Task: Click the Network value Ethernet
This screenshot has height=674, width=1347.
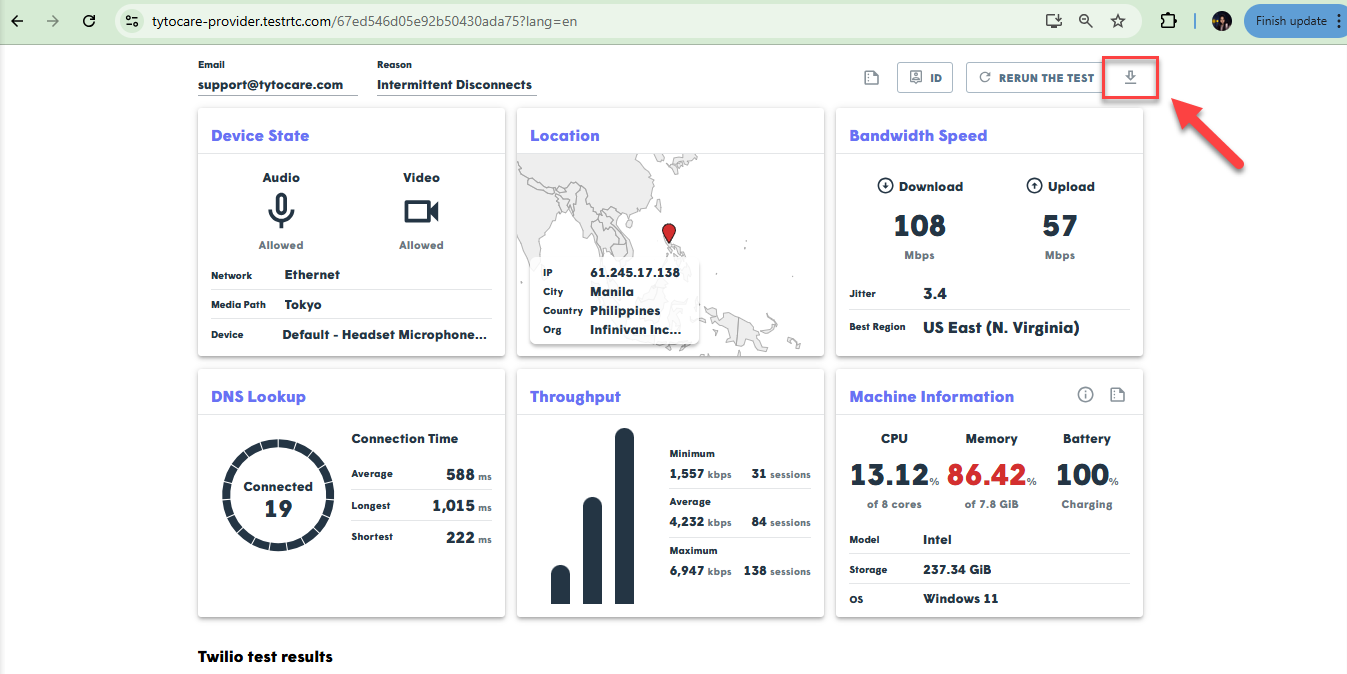Action: tap(312, 274)
